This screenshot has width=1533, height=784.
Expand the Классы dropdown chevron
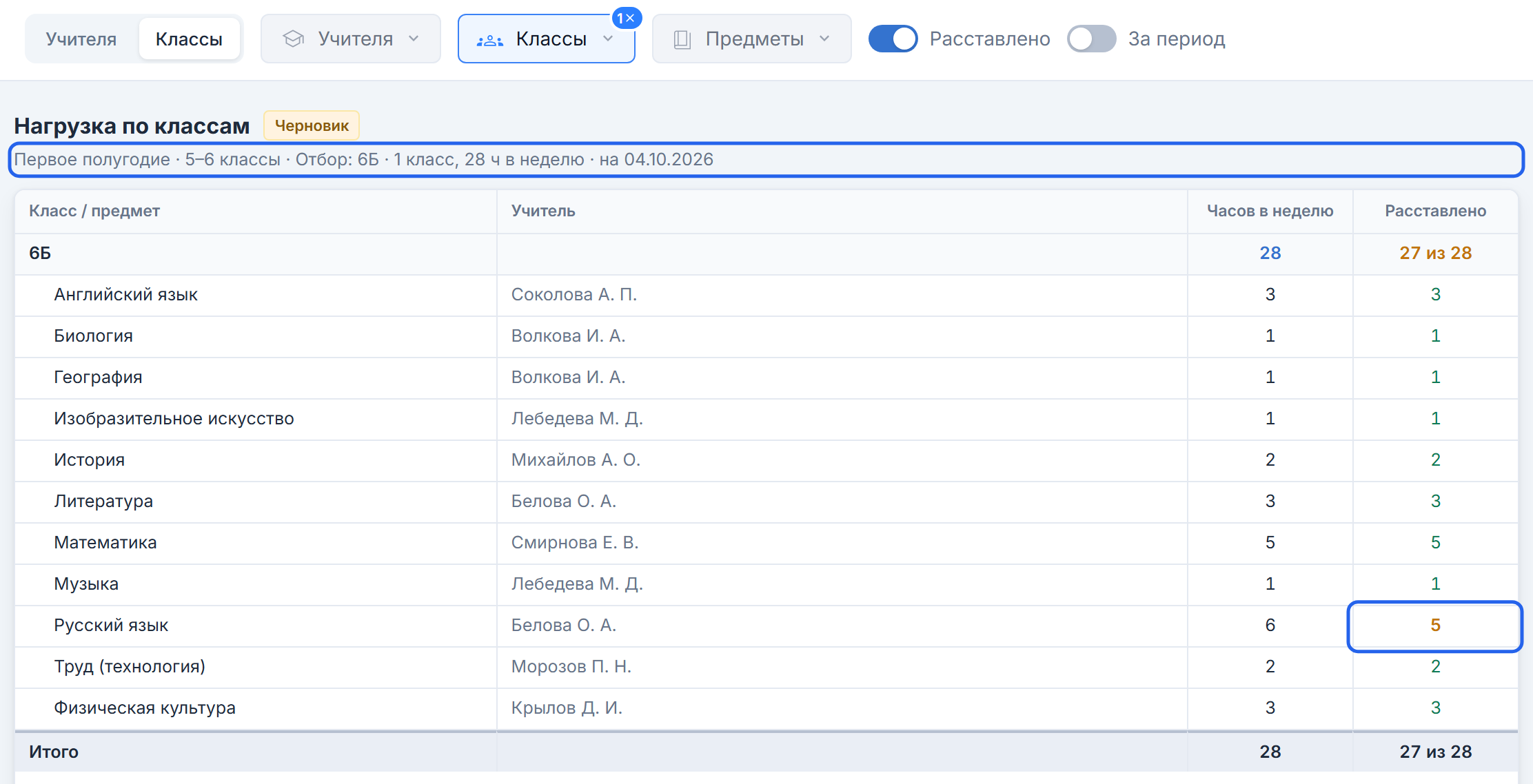point(608,39)
